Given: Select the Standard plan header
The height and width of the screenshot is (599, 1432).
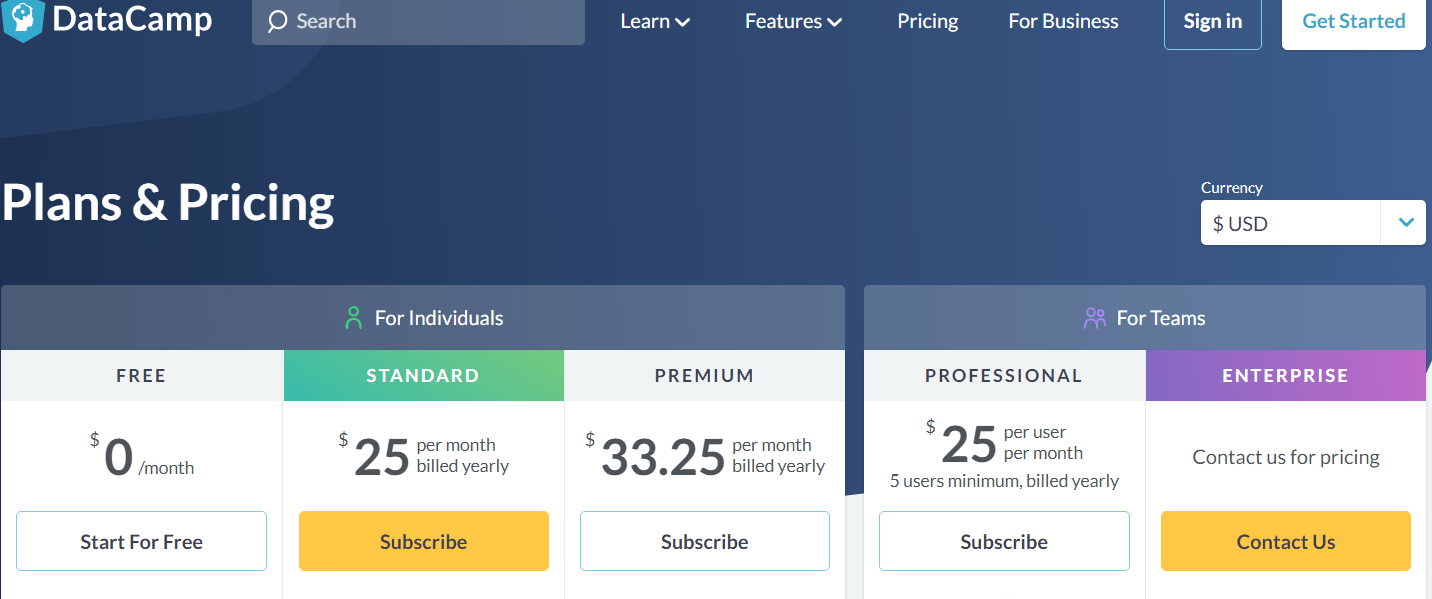Looking at the screenshot, I should coord(423,376).
